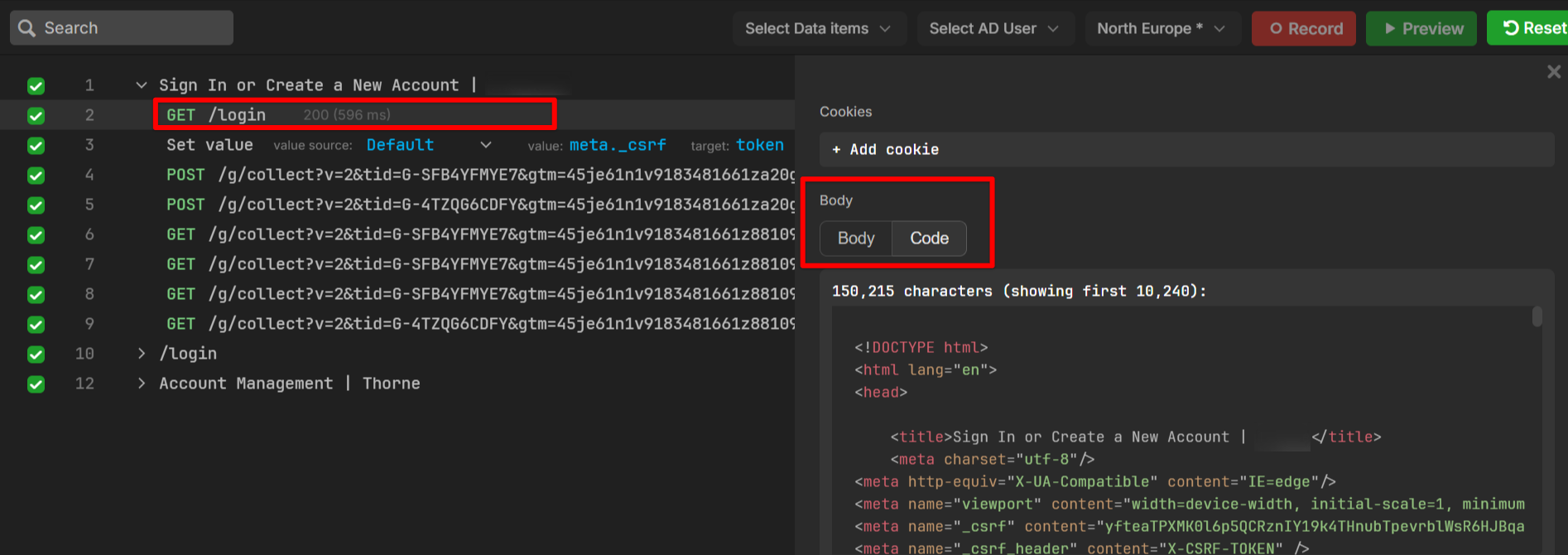Screen dimensions: 1568x555
Task: Click the response body scrollbar
Action: [x=1537, y=317]
